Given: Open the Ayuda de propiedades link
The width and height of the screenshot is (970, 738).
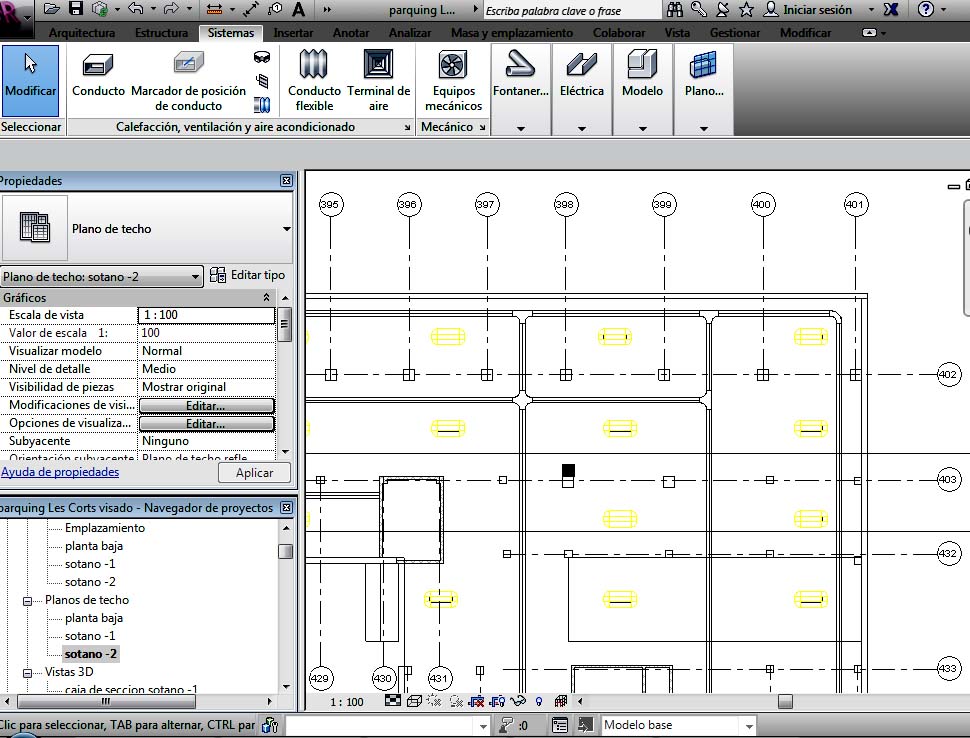Looking at the screenshot, I should coord(60,472).
